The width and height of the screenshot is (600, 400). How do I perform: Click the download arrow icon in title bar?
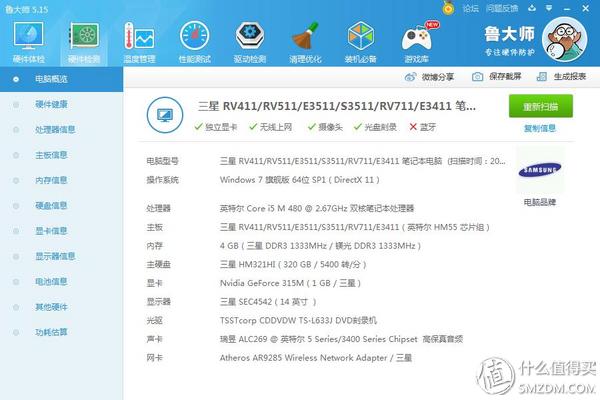tap(532, 8)
